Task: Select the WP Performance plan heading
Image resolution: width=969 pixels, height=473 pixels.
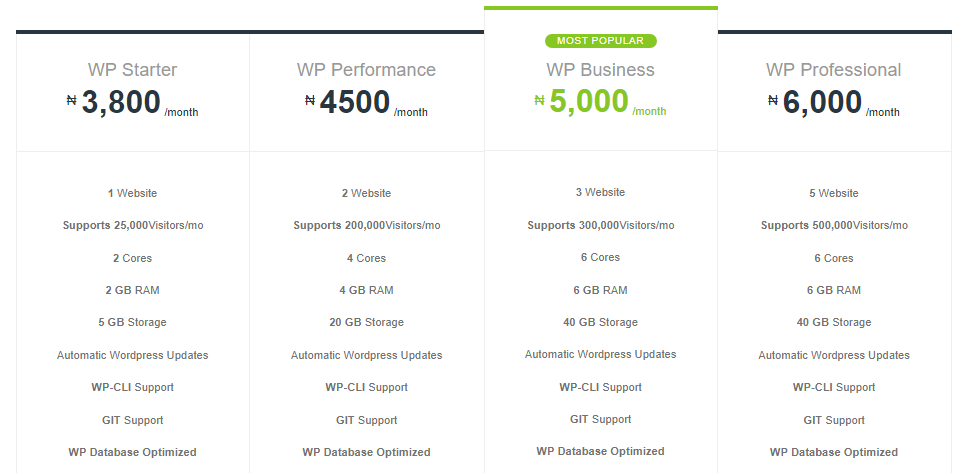Action: click(x=366, y=70)
